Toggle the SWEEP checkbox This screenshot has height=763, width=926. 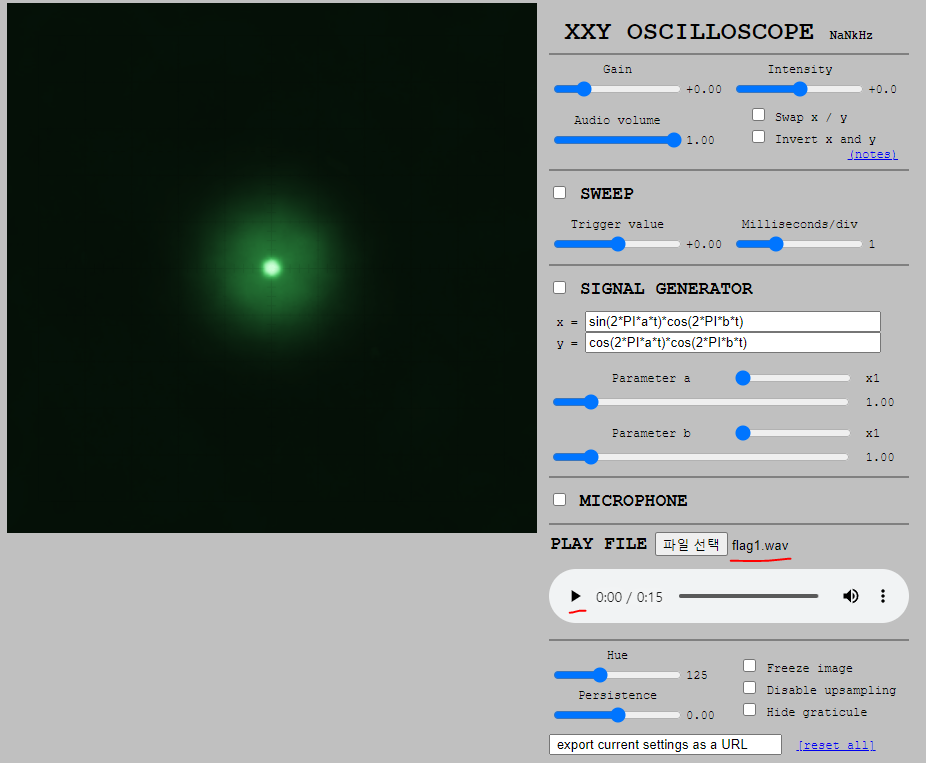[559, 193]
